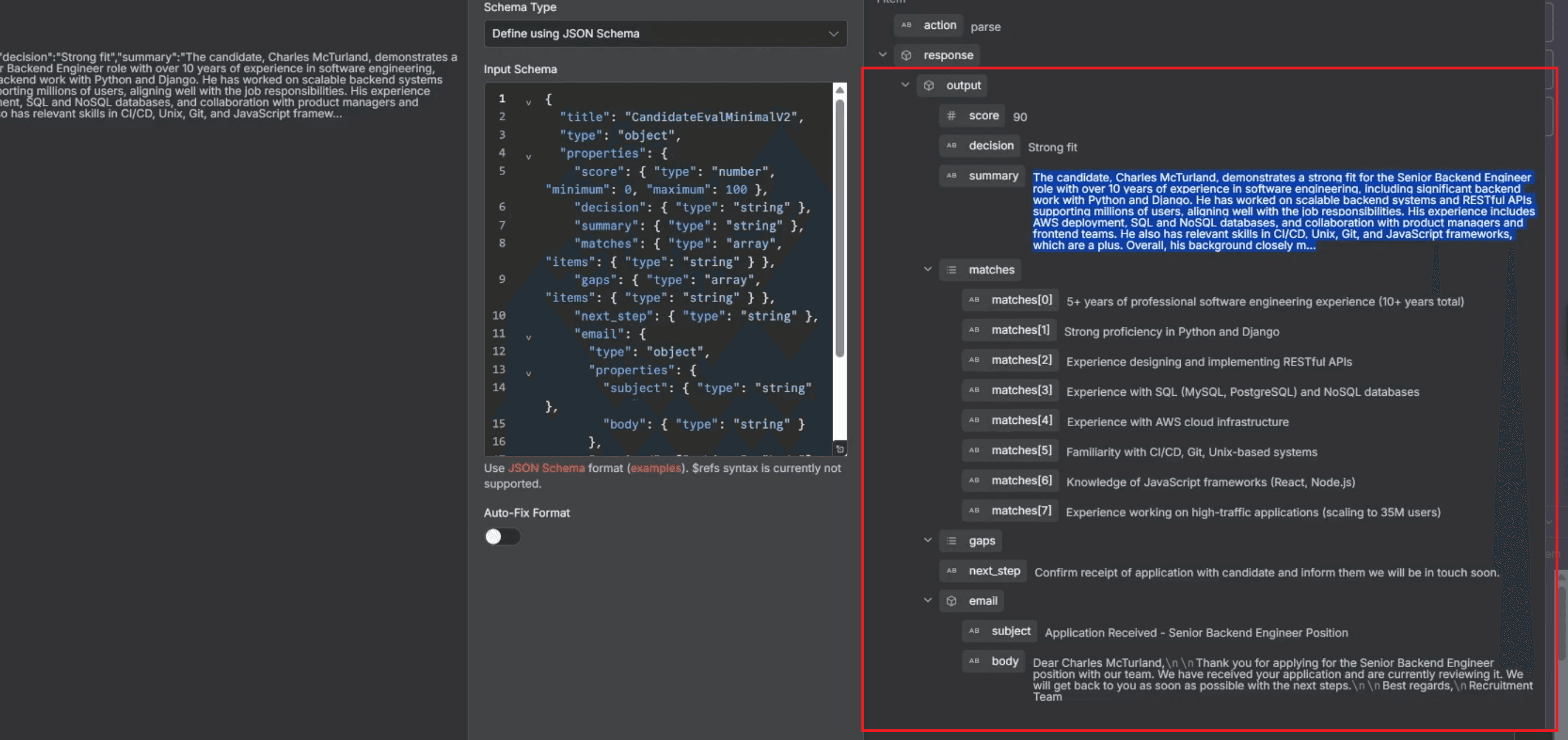The width and height of the screenshot is (1568, 740).
Task: Click the string icon beside matches[2]
Action: (974, 360)
